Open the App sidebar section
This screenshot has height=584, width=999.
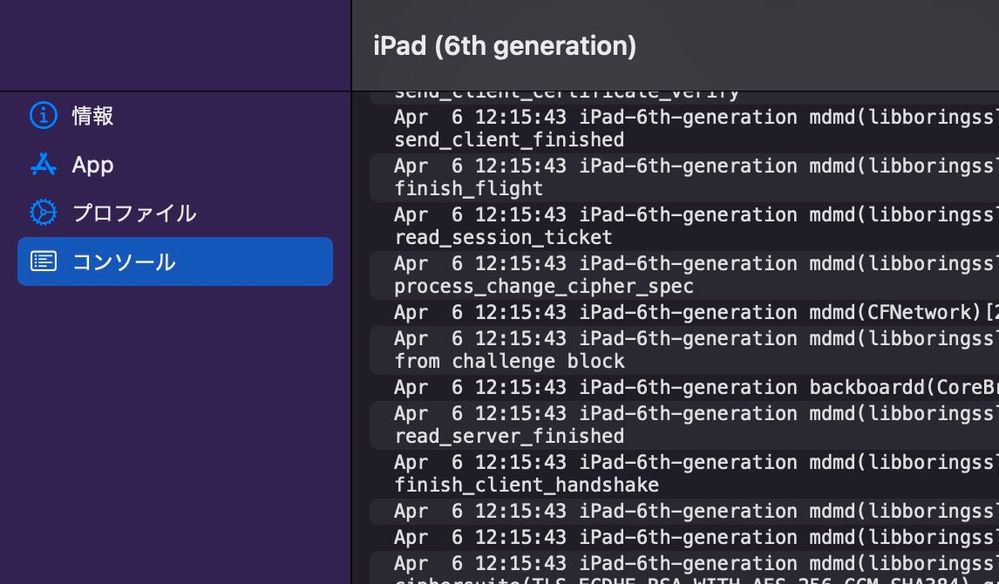coord(175,164)
